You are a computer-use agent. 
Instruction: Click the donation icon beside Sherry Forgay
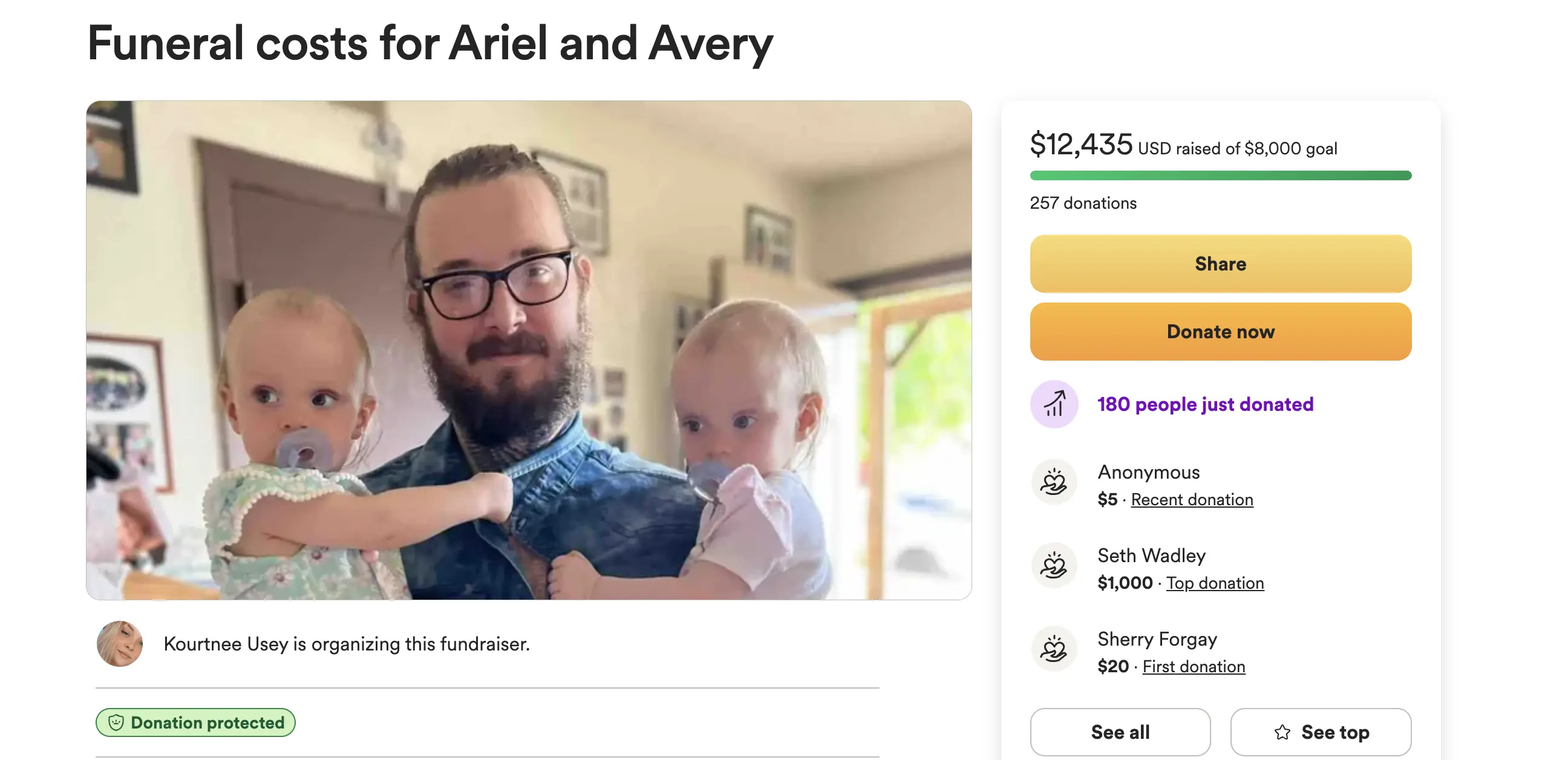pos(1054,649)
